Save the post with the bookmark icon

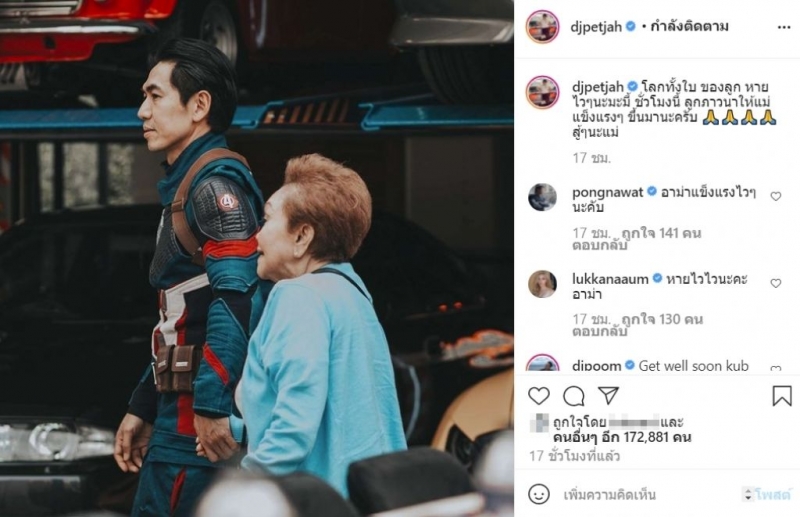[x=782, y=396]
